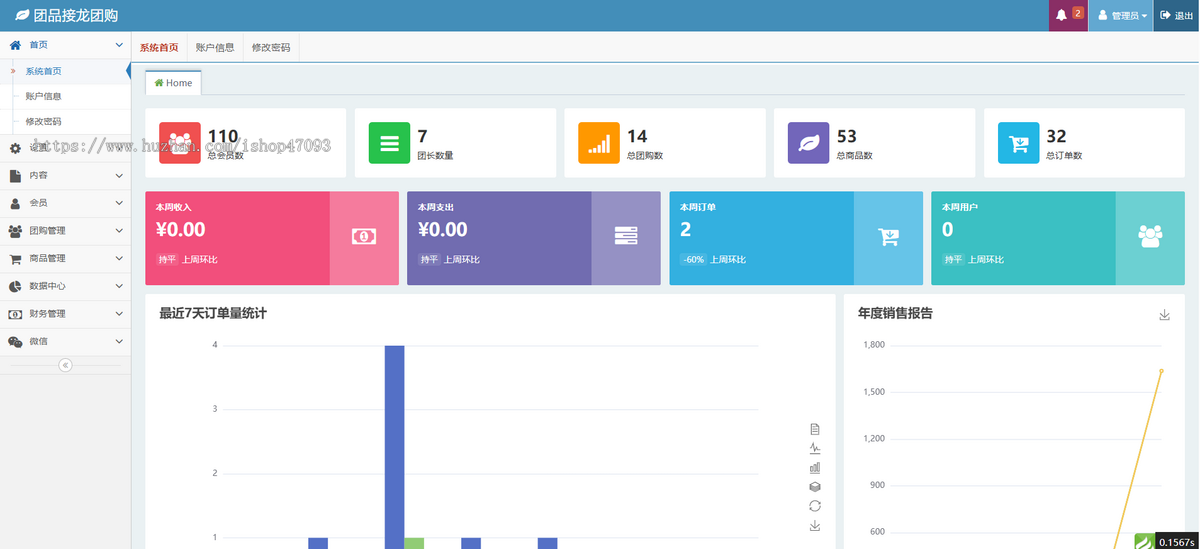Expand the 商品管理 menu chevron

point(119,259)
